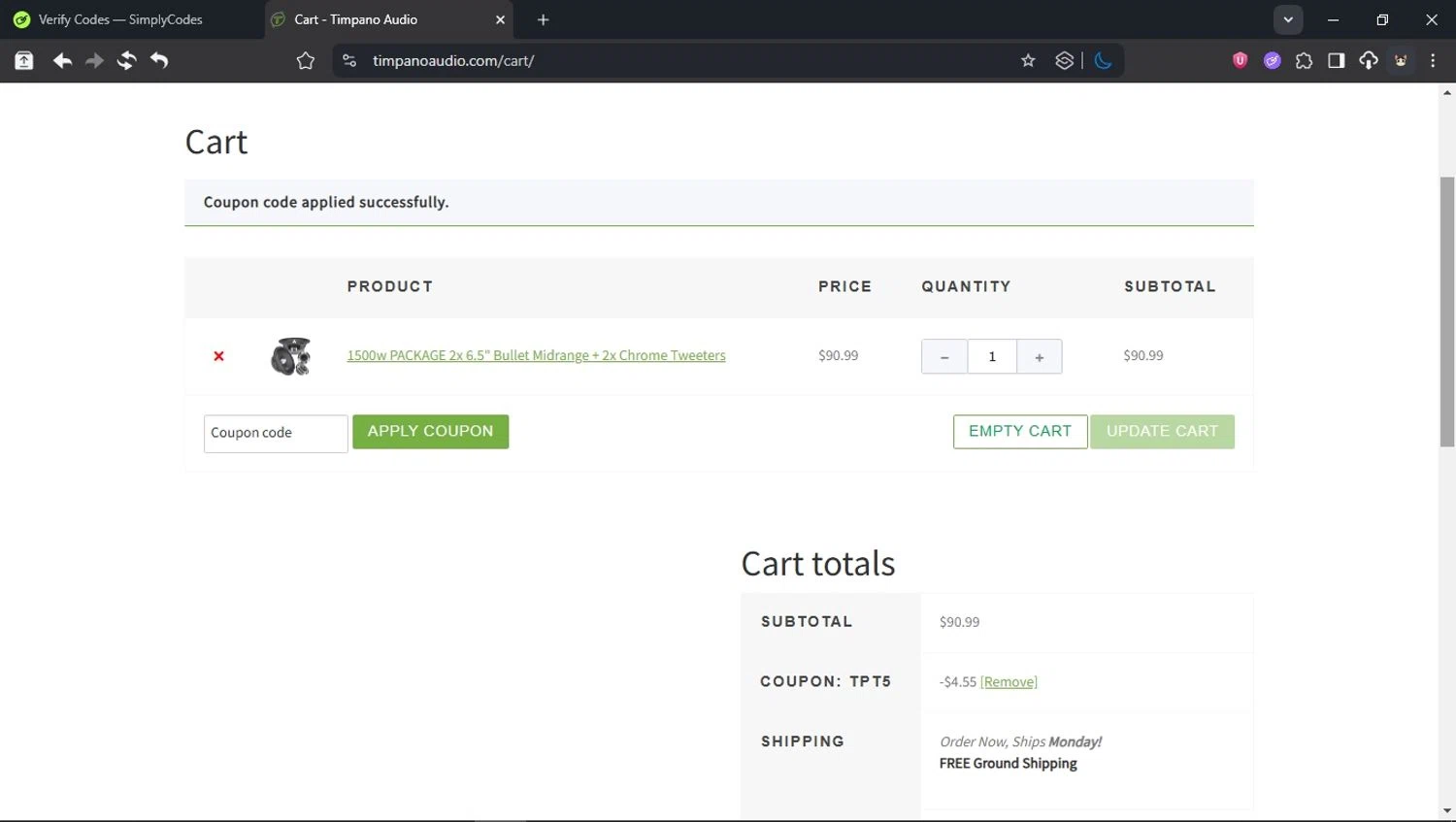This screenshot has height=822, width=1456.
Task: Click the browser back arrow
Action: click(x=62, y=60)
